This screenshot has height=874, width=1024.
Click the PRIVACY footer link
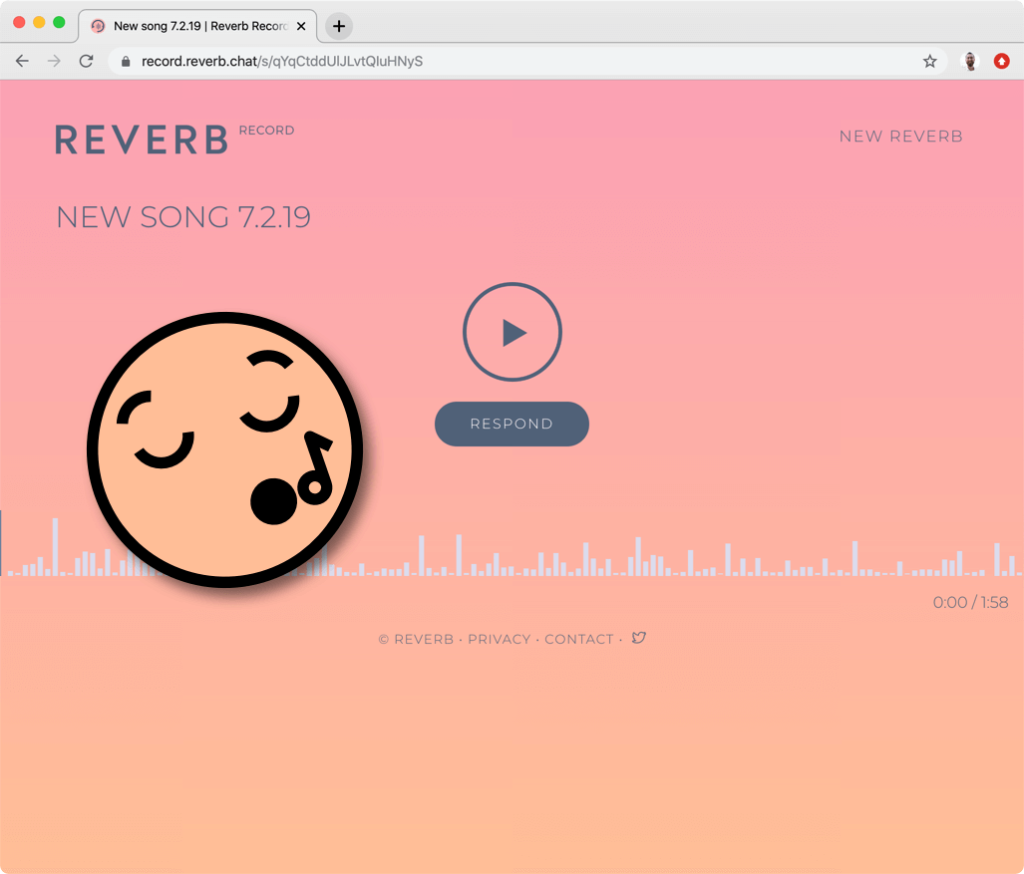pyautogui.click(x=498, y=638)
